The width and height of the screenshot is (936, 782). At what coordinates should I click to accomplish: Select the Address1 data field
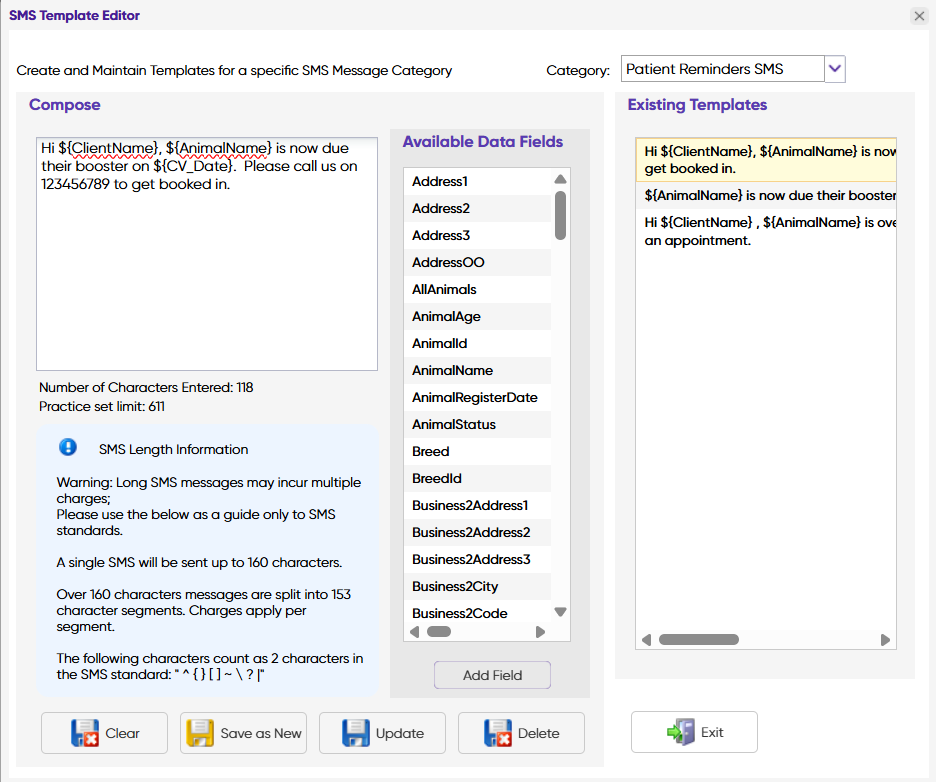point(478,181)
